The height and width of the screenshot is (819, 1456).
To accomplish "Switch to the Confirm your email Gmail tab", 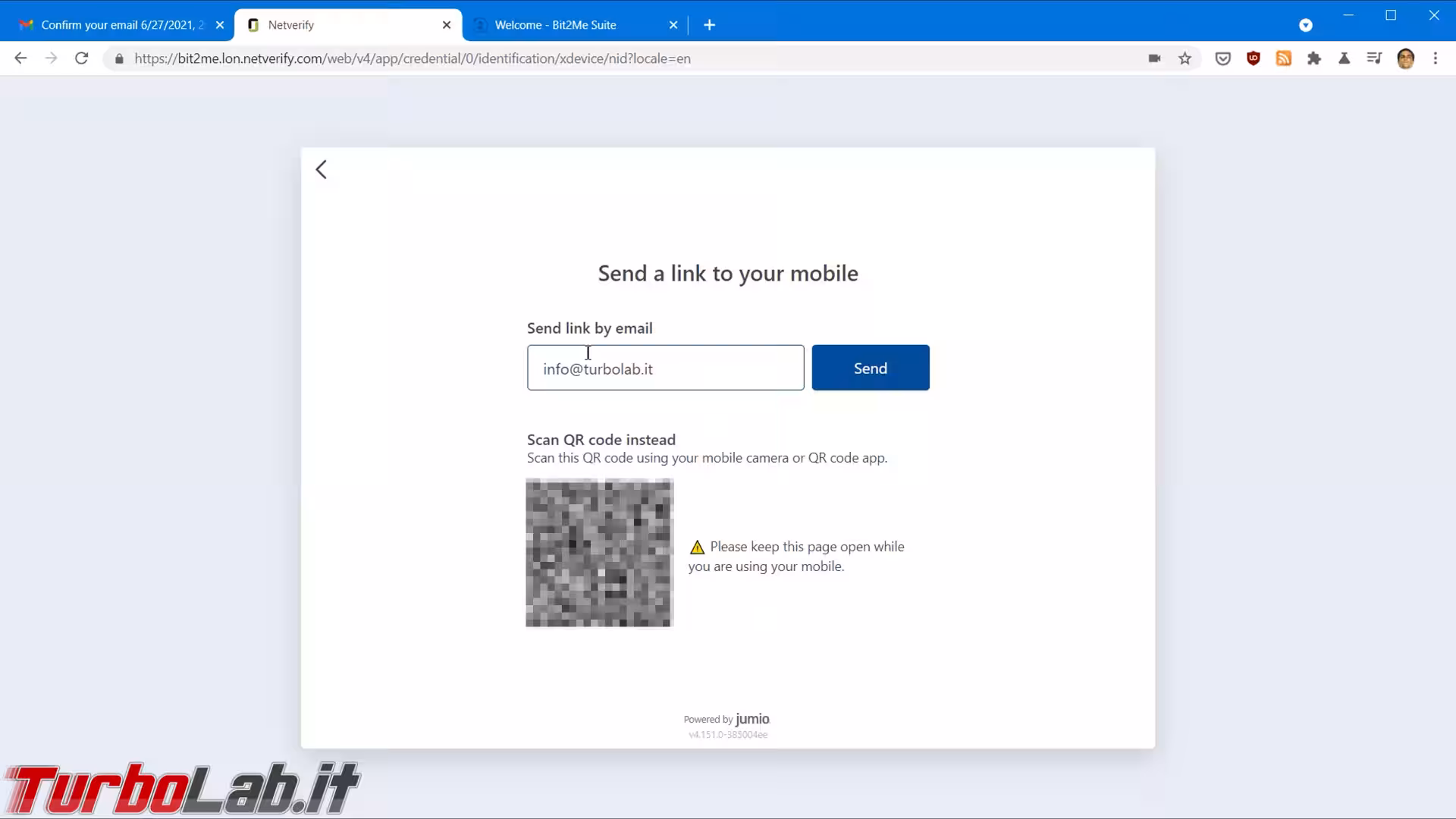I will tap(121, 25).
